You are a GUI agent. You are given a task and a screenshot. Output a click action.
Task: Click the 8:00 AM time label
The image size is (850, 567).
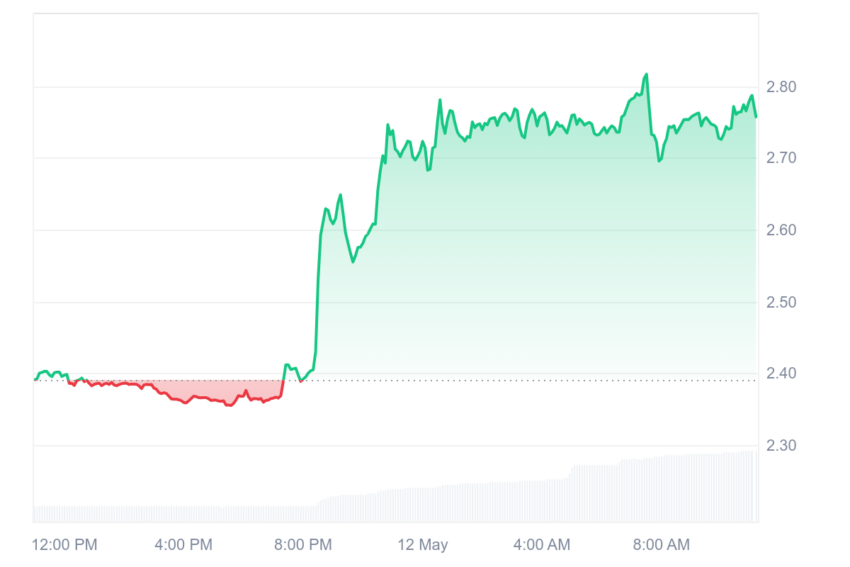661,544
